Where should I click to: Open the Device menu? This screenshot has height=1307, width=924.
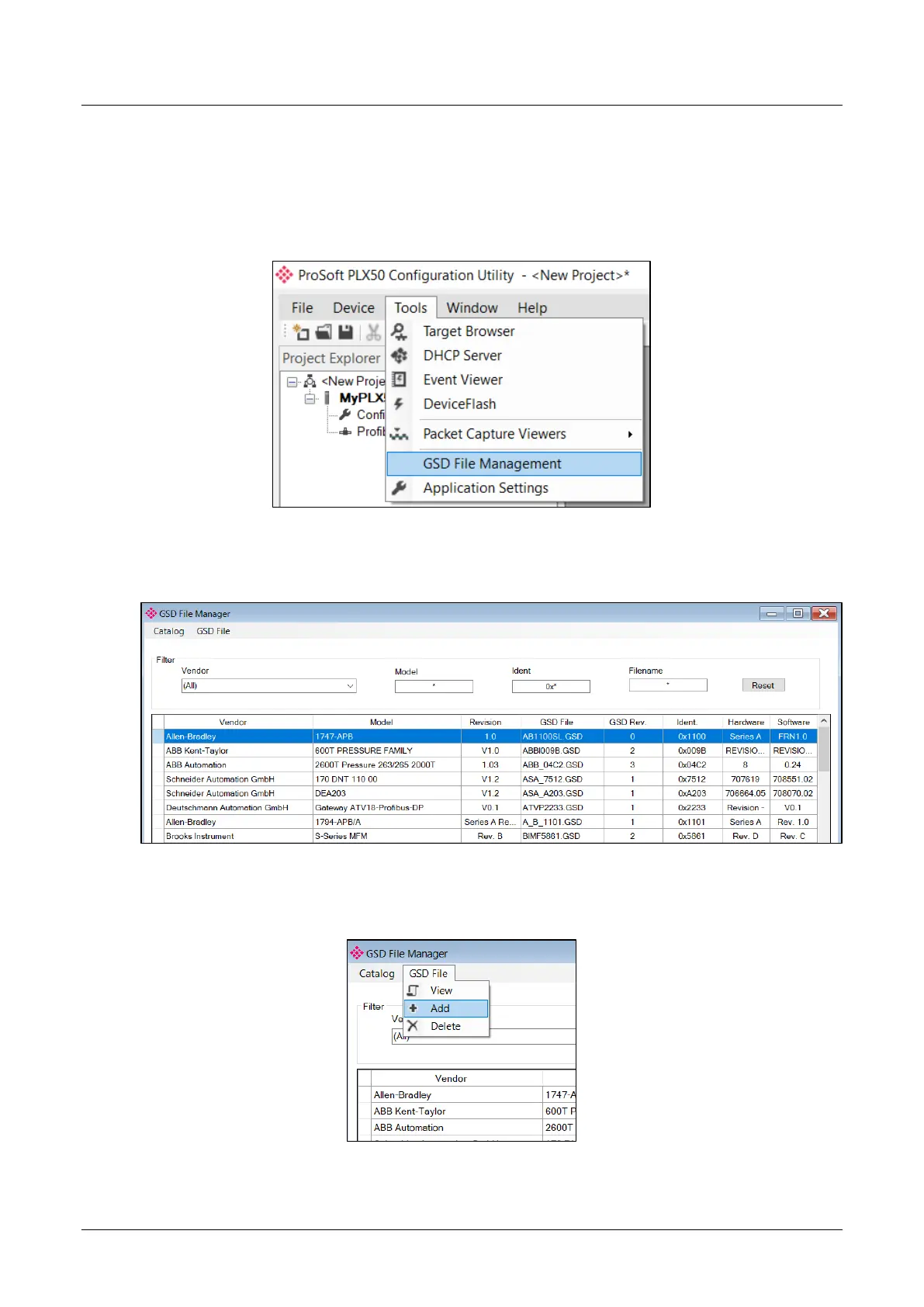[x=354, y=307]
